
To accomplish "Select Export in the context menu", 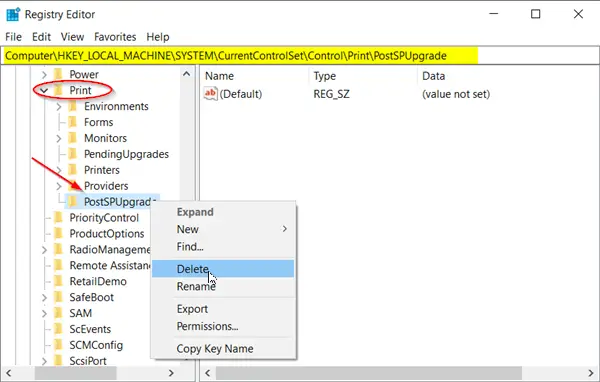I will (x=223, y=309).
